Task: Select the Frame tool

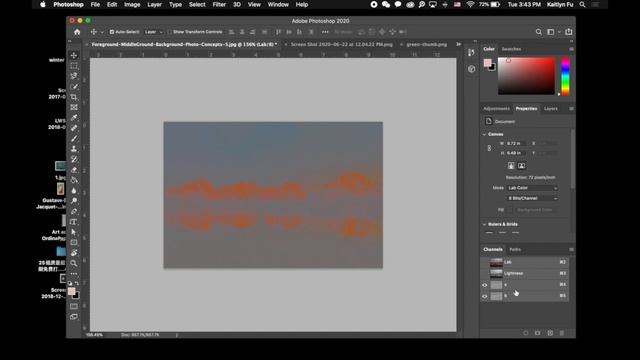Action: tap(74, 107)
